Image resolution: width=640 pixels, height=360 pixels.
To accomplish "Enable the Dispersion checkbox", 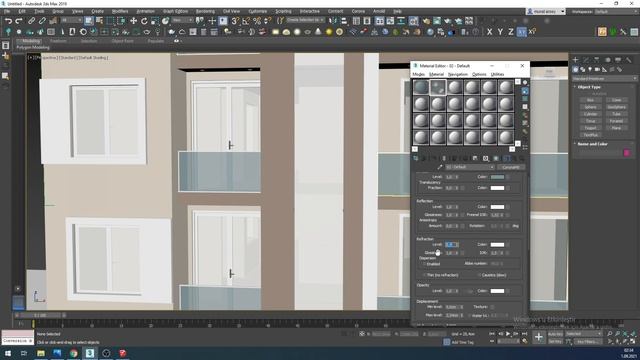I will (425, 264).
